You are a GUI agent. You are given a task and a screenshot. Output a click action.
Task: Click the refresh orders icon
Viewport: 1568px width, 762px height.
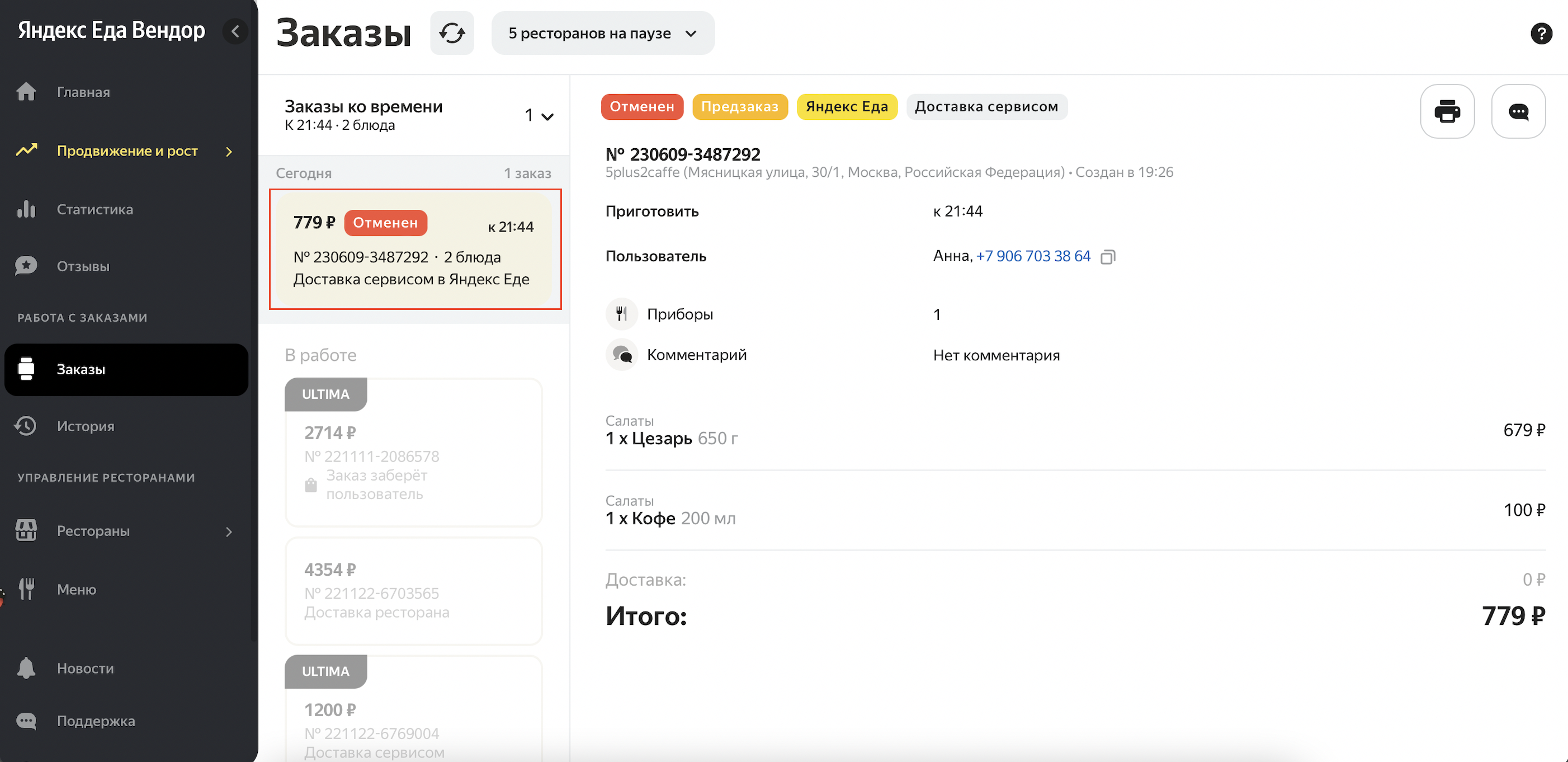point(452,33)
